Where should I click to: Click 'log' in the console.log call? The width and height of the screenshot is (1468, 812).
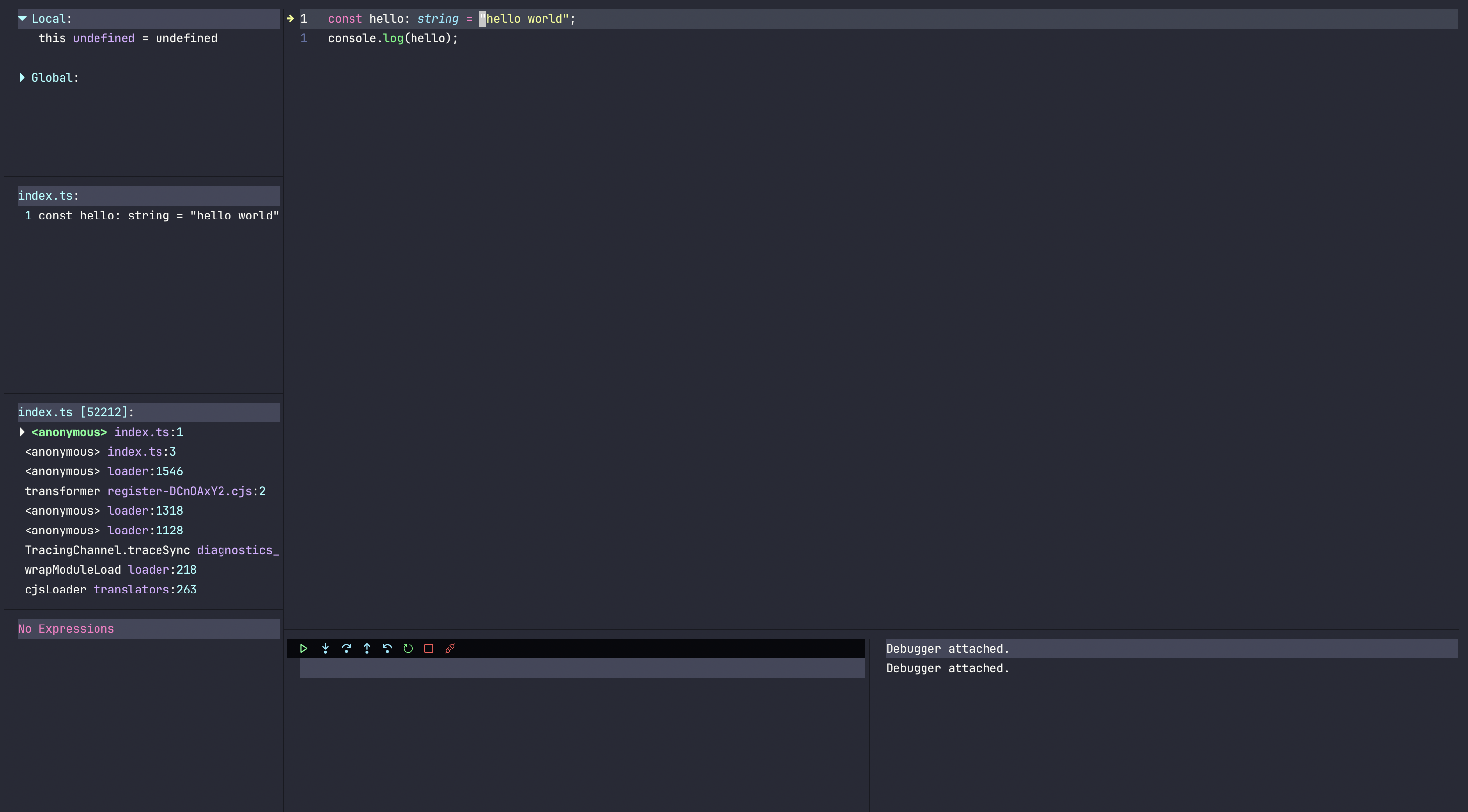[x=393, y=38]
